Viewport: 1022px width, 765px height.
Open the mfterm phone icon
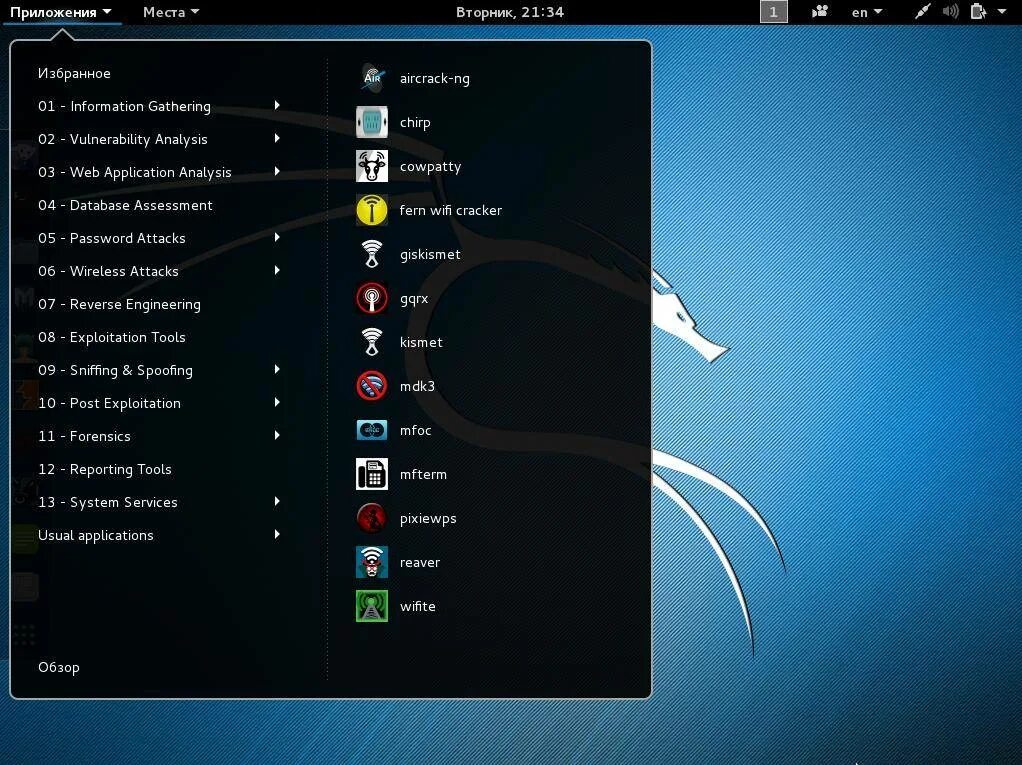[x=372, y=474]
